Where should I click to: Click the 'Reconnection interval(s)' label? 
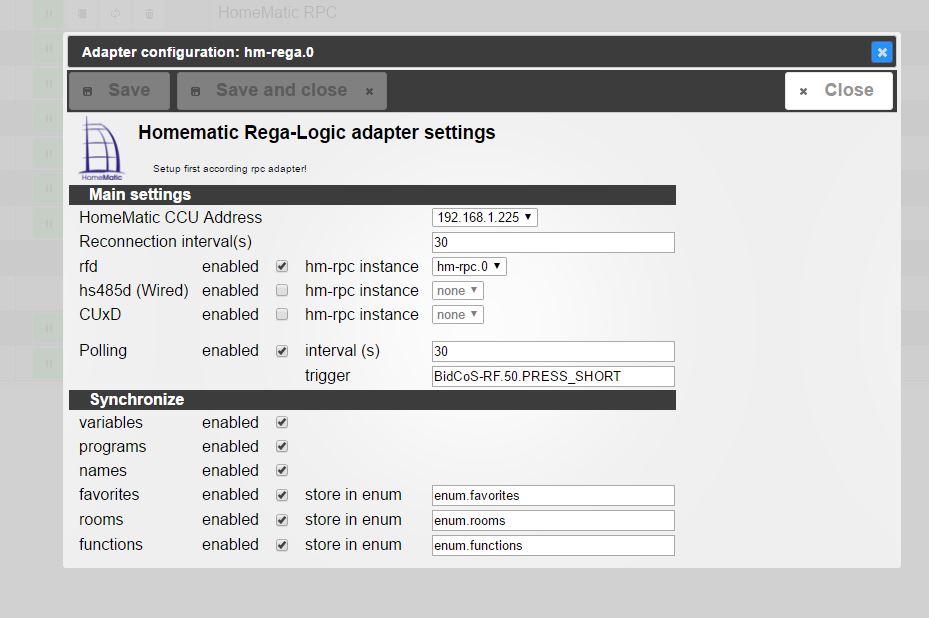tap(166, 242)
